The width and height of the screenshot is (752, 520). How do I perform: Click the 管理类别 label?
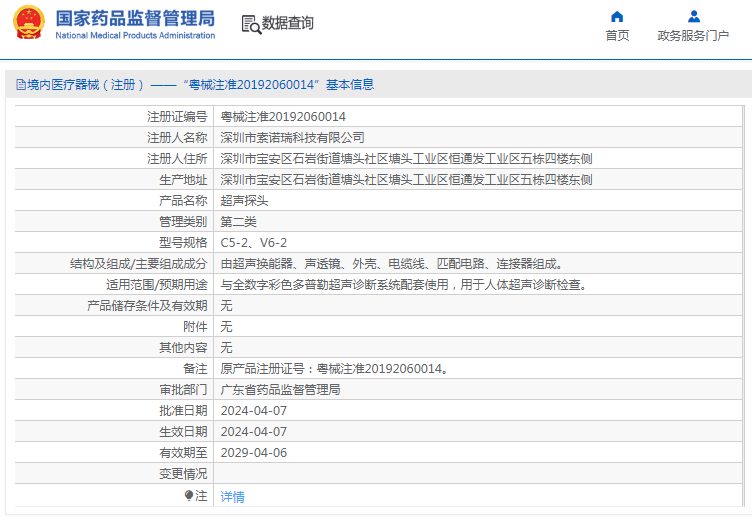183,222
